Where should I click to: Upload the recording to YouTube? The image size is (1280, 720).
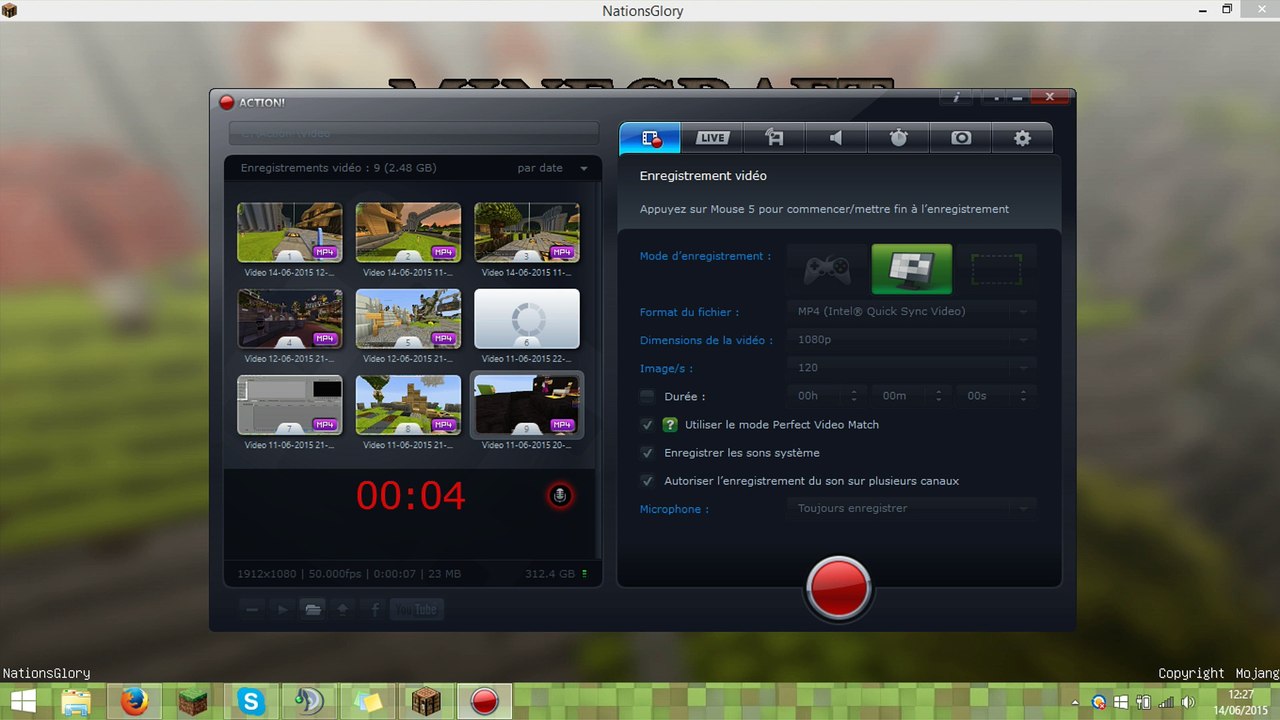click(416, 609)
